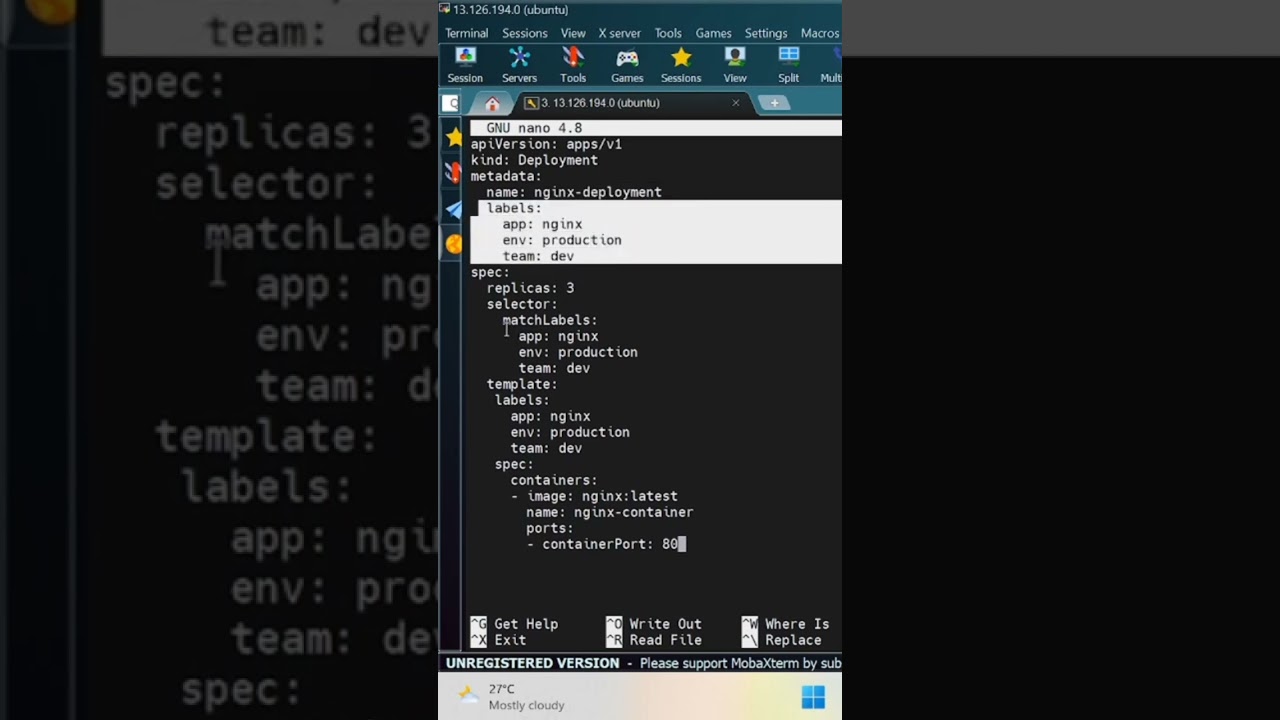Viewport: 1280px width, 720px height.
Task: Open the home tab icon
Action: (492, 103)
